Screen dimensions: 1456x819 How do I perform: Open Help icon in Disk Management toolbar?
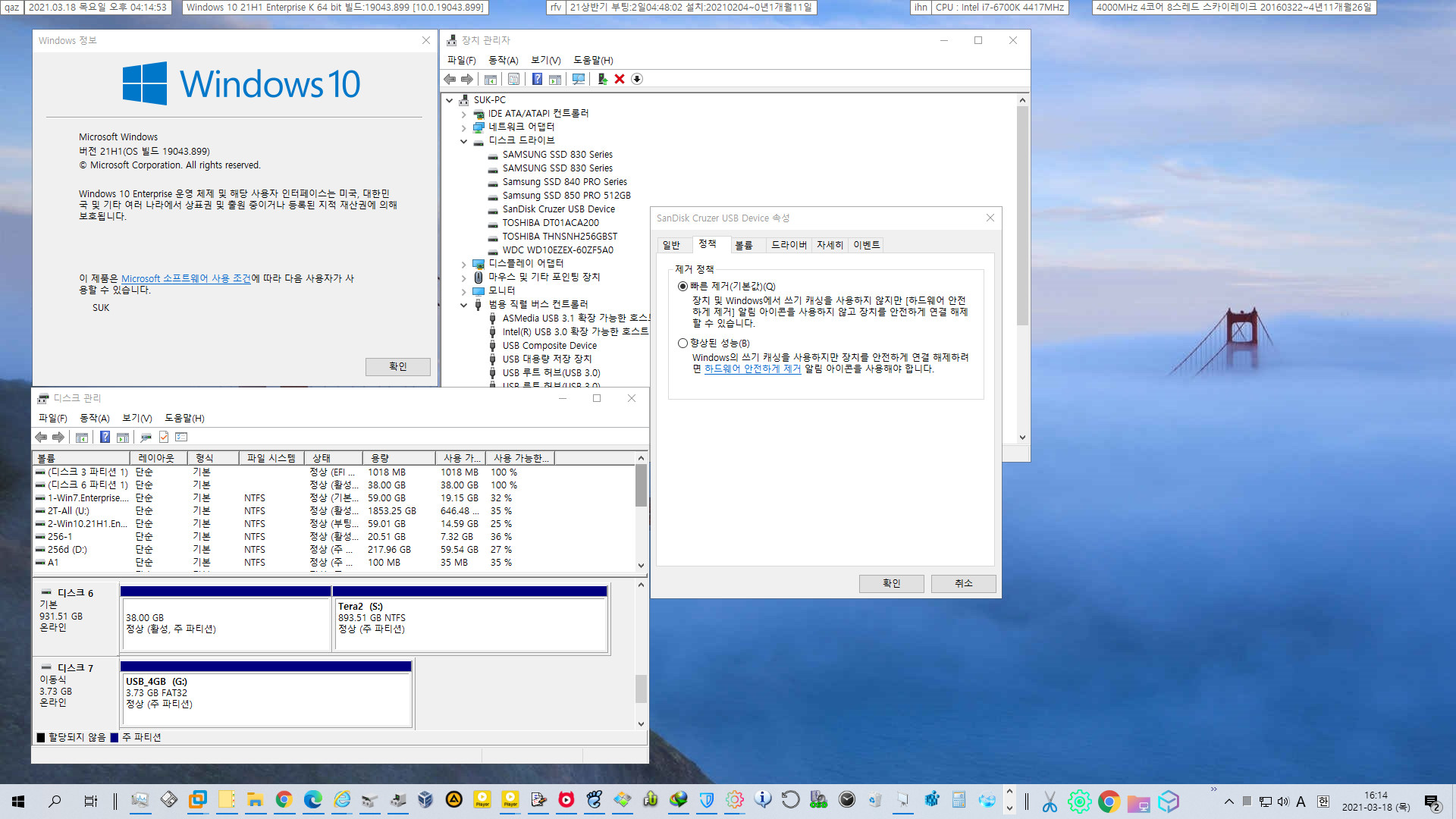[x=105, y=437]
